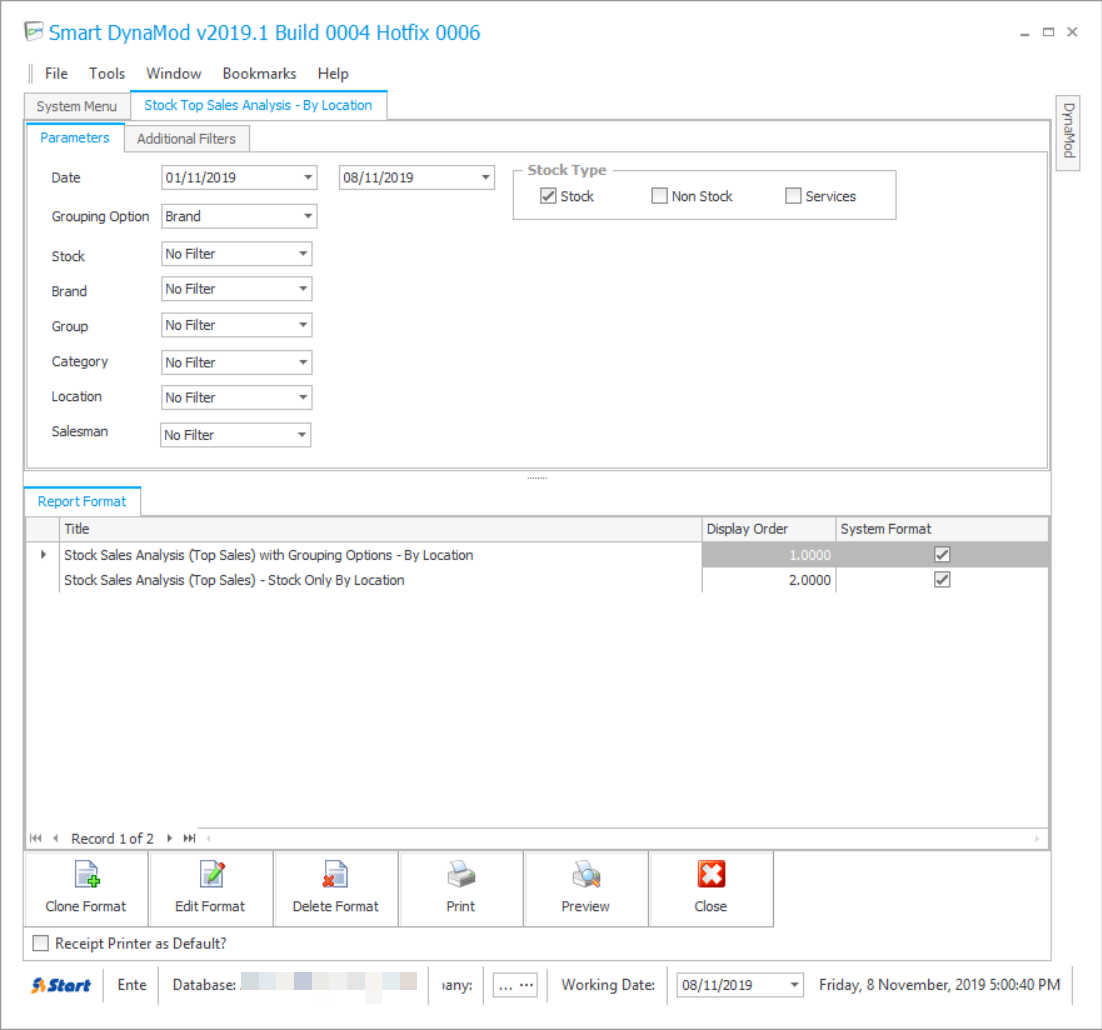The image size is (1102, 1030).
Task: Click the Print printer icon
Action: coord(461,875)
